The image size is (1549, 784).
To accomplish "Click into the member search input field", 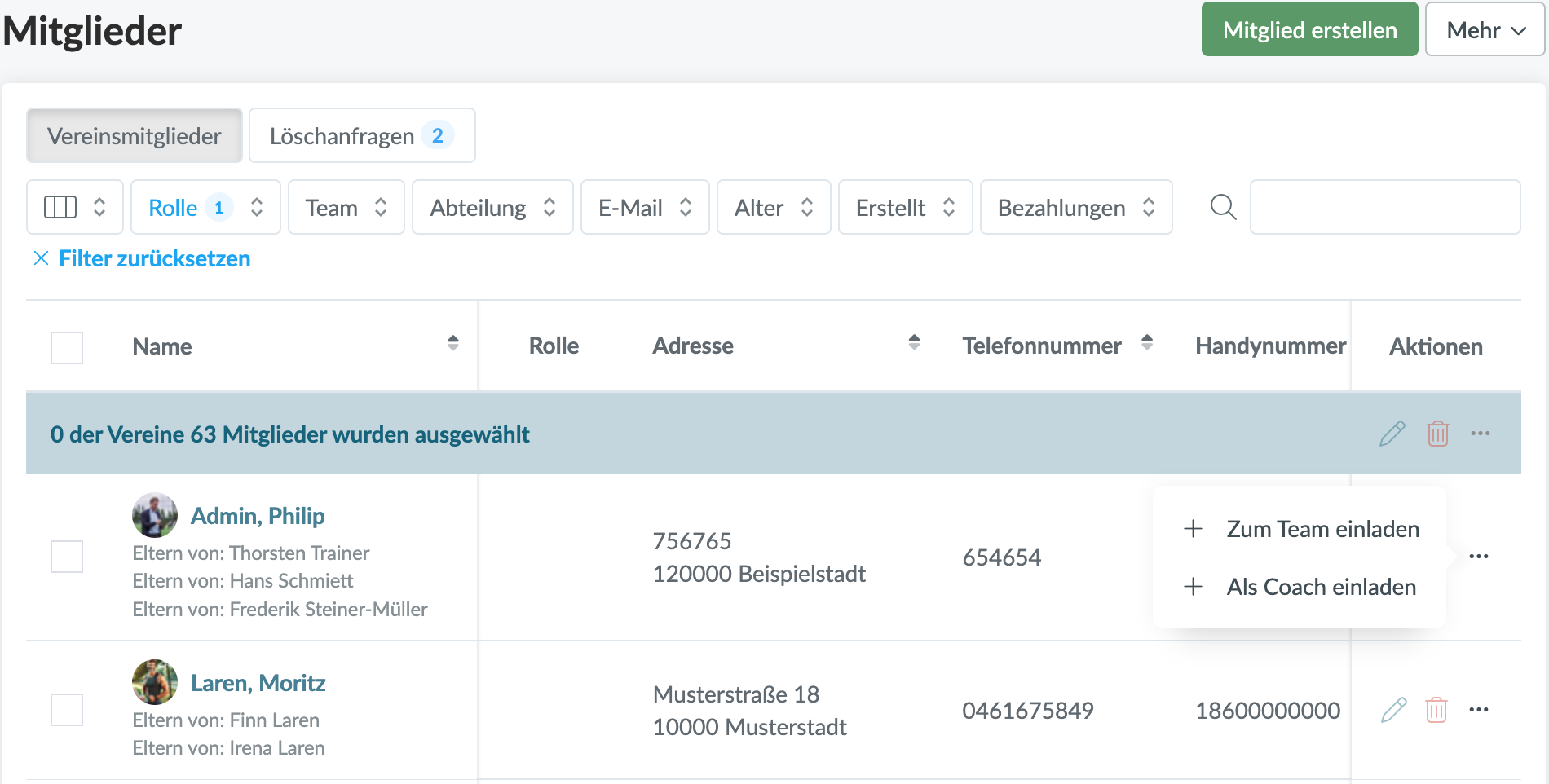I will tap(1384, 208).
